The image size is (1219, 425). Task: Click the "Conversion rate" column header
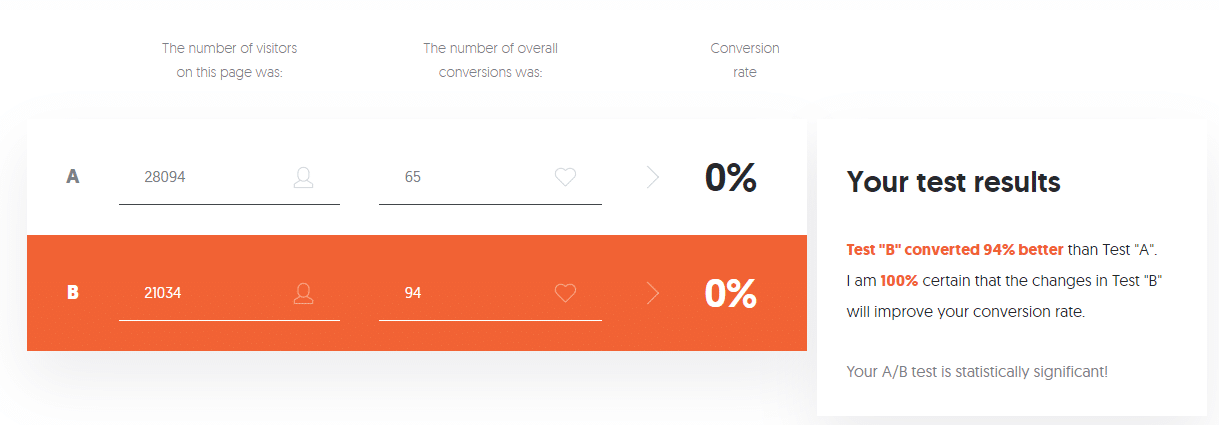[745, 60]
